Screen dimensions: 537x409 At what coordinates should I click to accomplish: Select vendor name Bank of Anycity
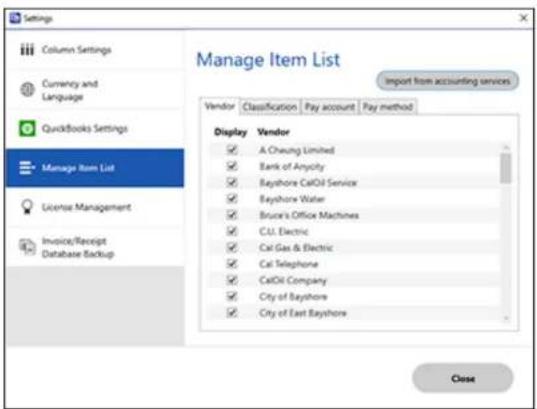click(292, 166)
